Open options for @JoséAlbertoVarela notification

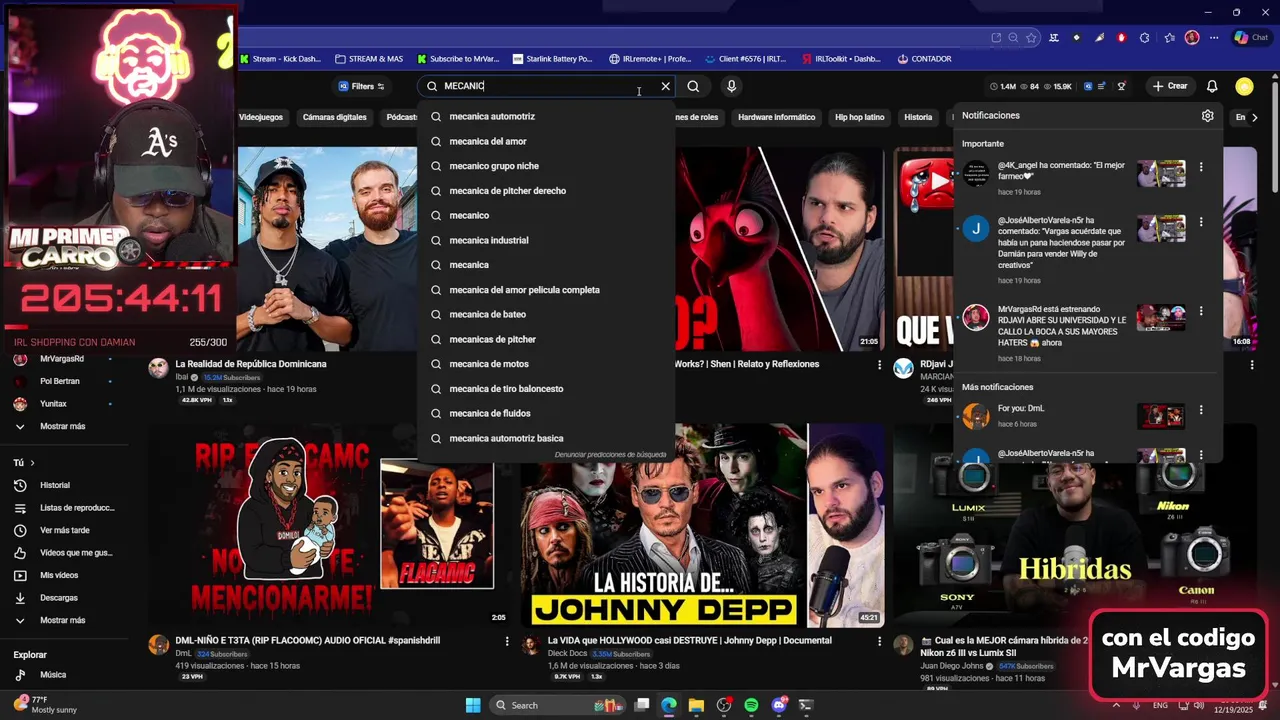point(1201,222)
